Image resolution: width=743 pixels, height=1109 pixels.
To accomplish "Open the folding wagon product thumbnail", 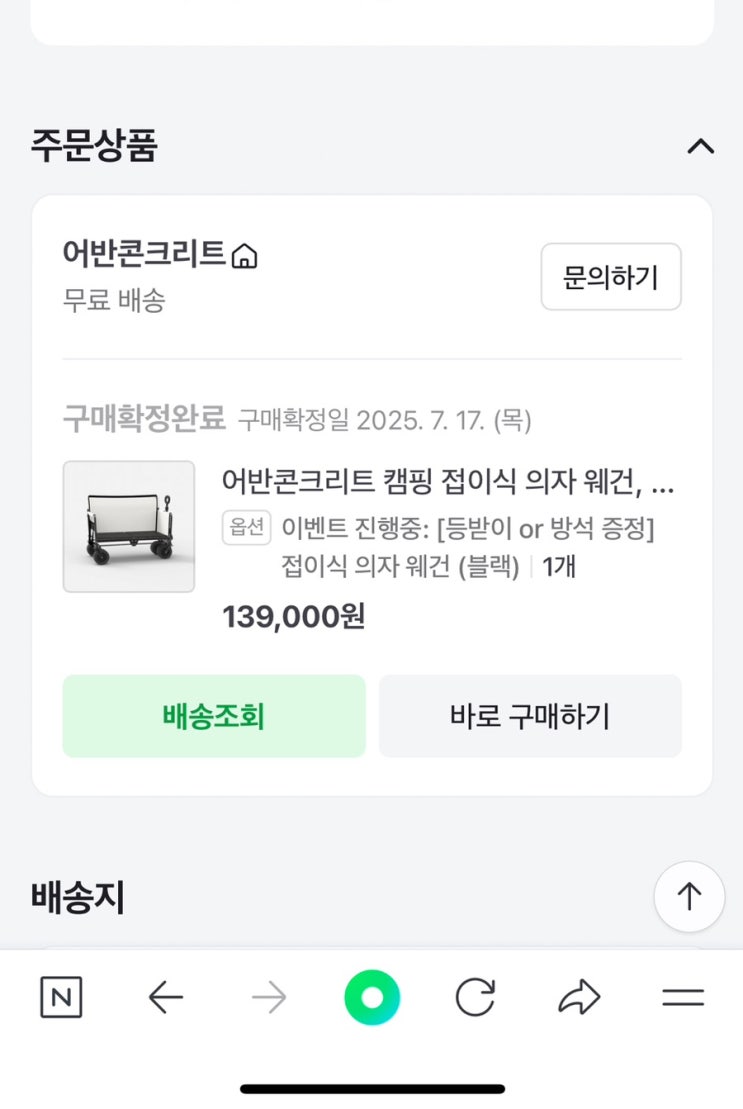I will (129, 526).
